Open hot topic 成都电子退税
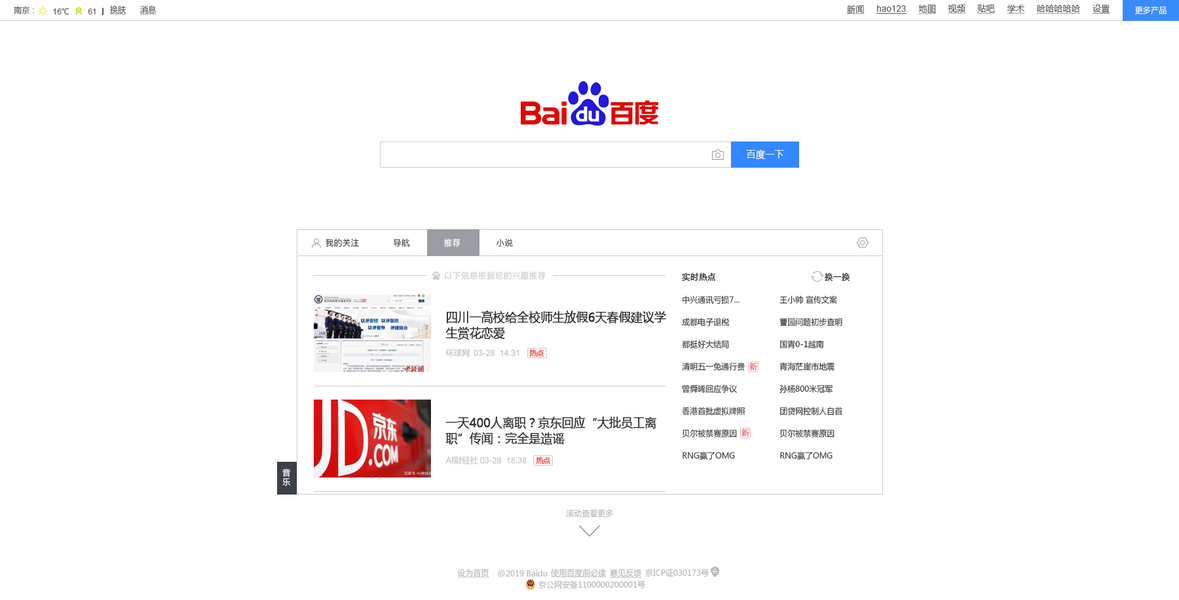The image size is (1179, 600). [705, 322]
